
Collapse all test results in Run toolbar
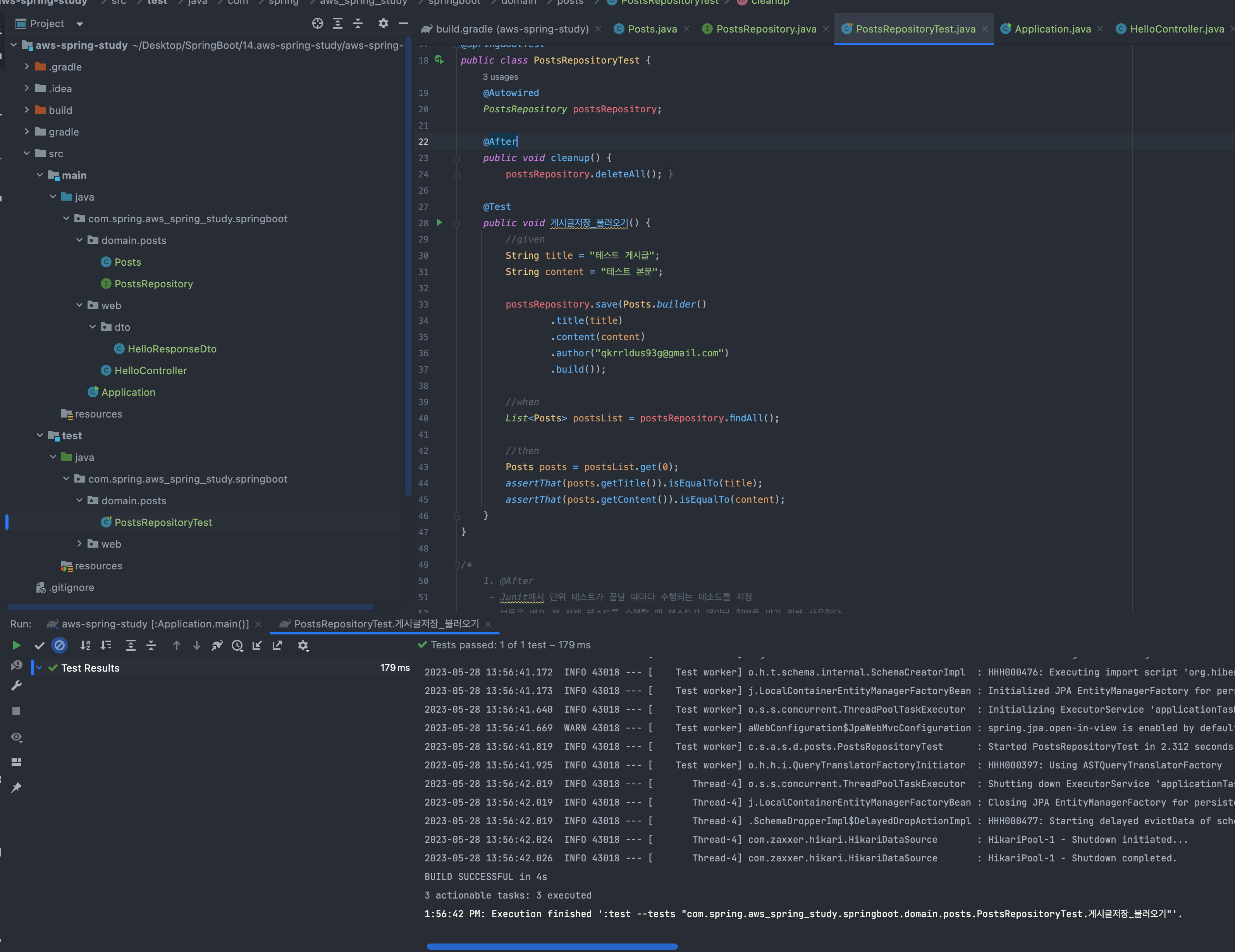[151, 645]
